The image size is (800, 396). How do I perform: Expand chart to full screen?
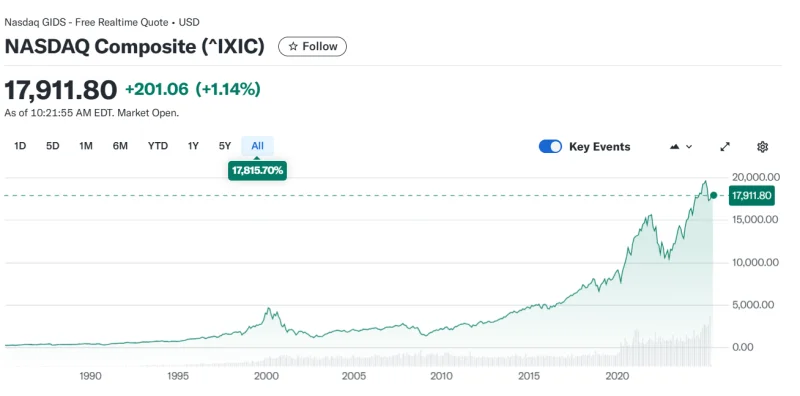(724, 147)
